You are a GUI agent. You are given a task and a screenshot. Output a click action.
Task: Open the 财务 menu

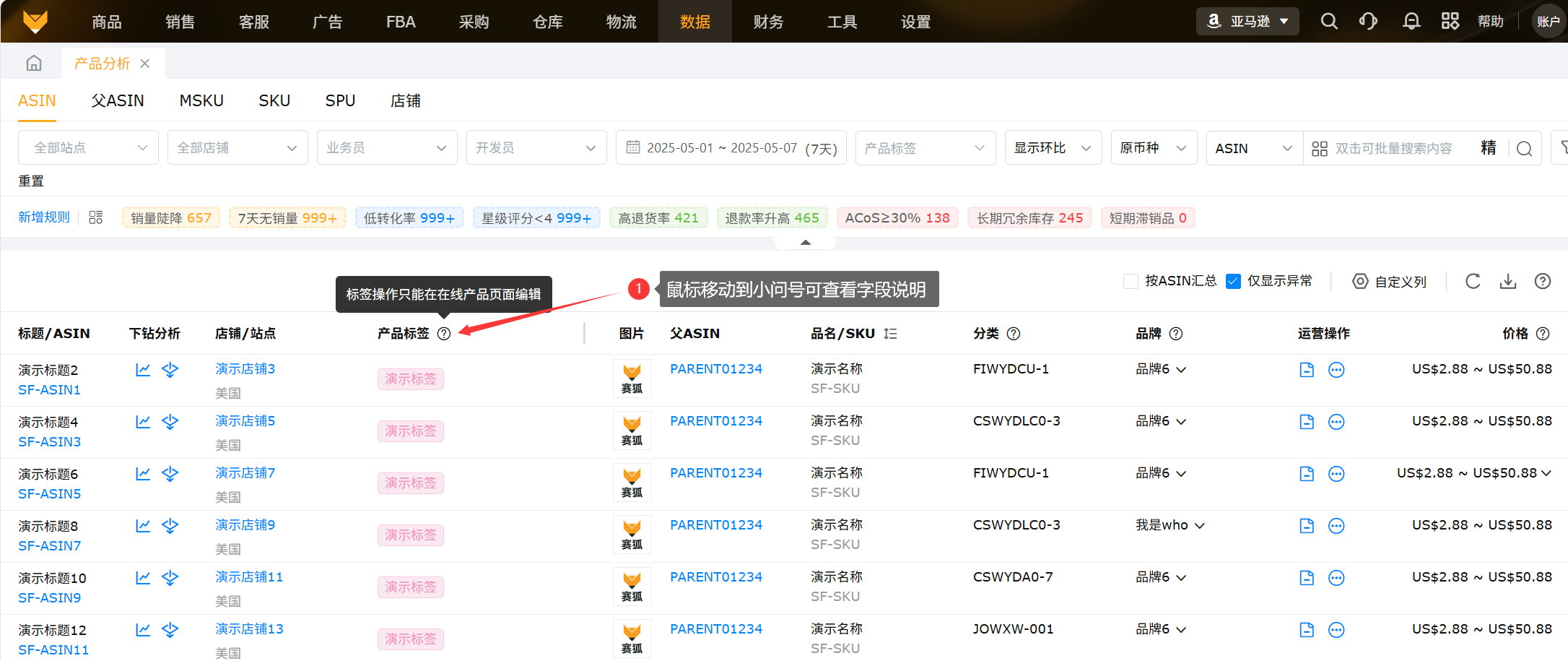point(768,22)
